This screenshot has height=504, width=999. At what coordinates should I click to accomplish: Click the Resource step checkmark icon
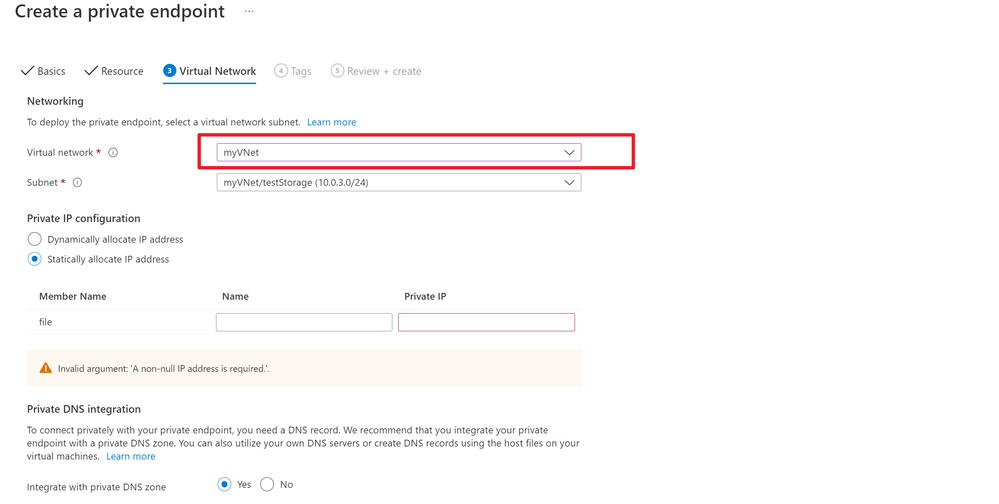(90, 71)
